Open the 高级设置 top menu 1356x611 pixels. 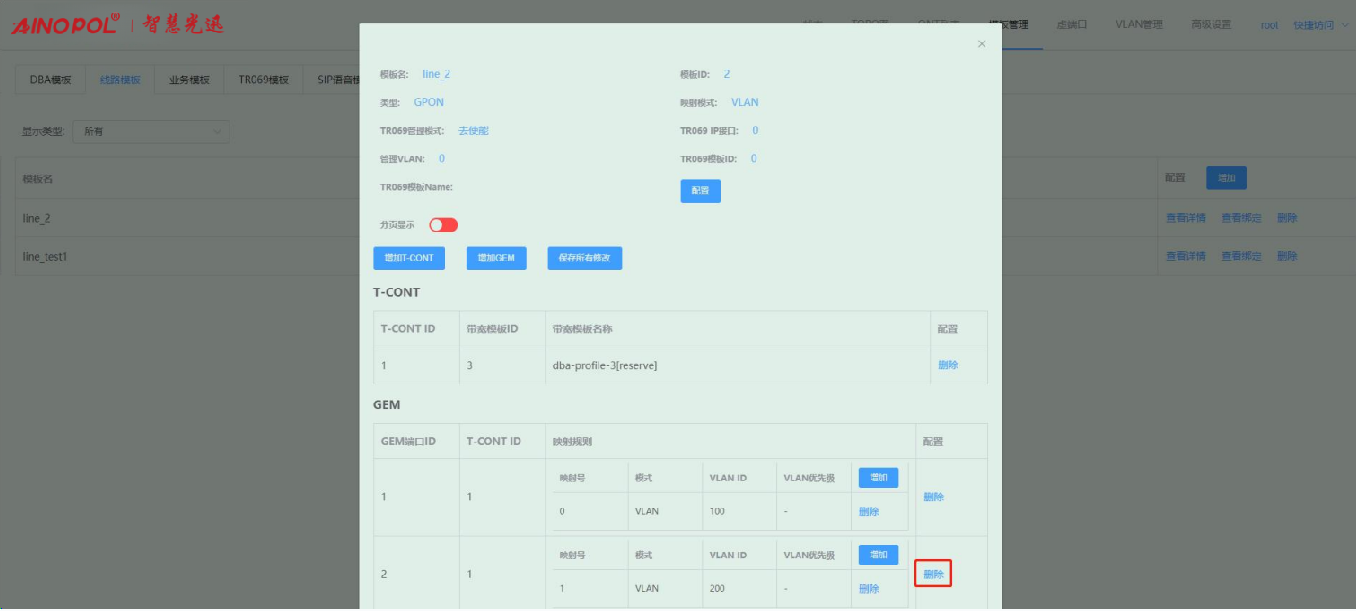point(1211,25)
